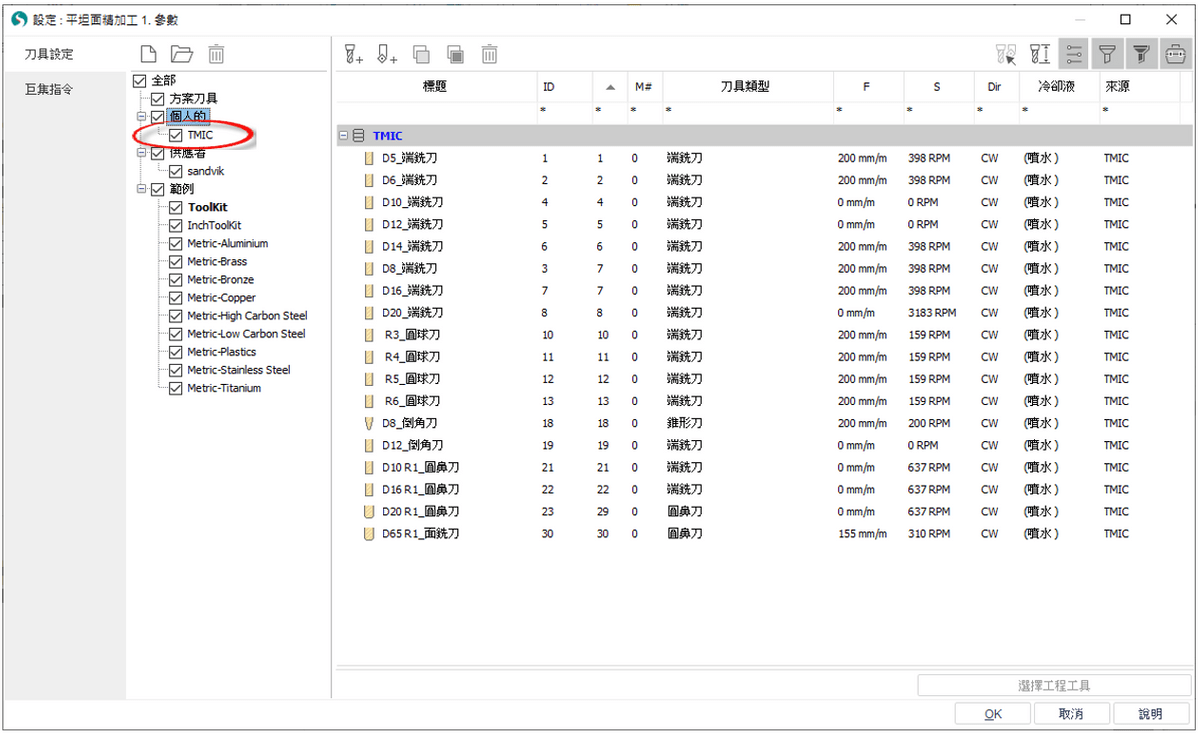Toggle the Metric-Aluminium checkbox
Viewport: 1200px width, 736px height.
(176, 244)
